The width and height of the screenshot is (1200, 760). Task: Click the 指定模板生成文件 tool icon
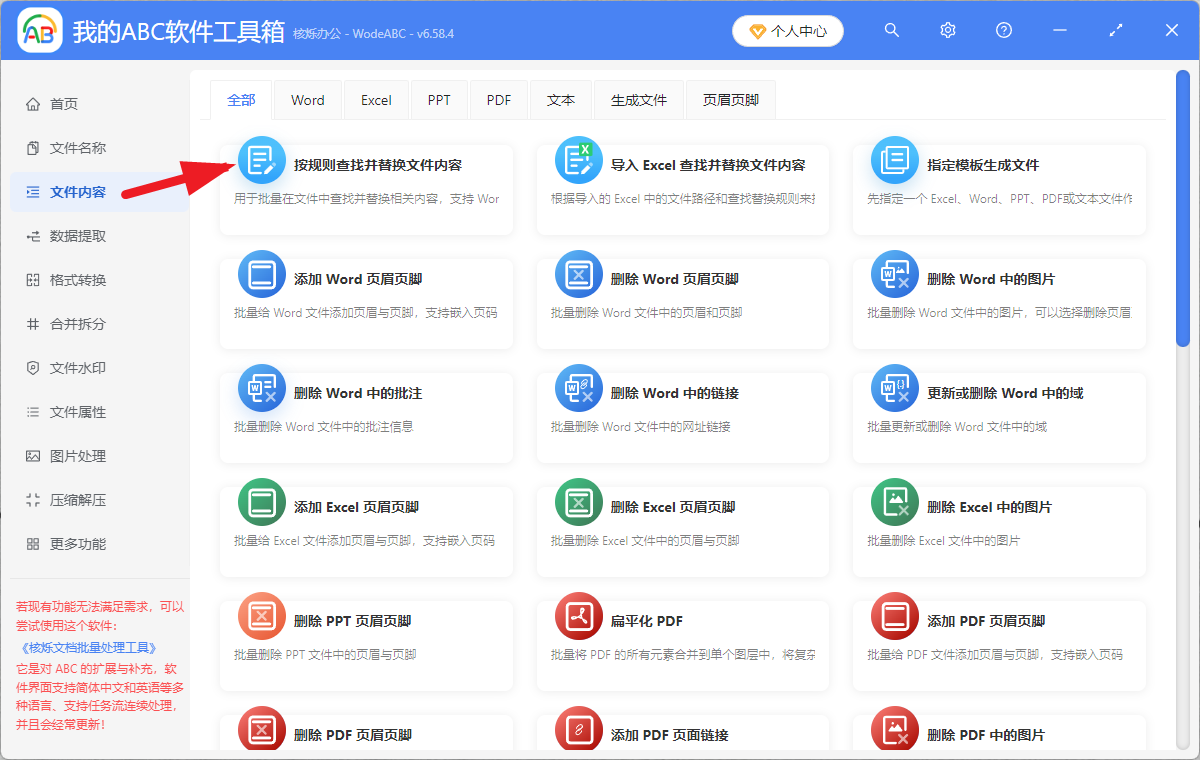click(895, 158)
